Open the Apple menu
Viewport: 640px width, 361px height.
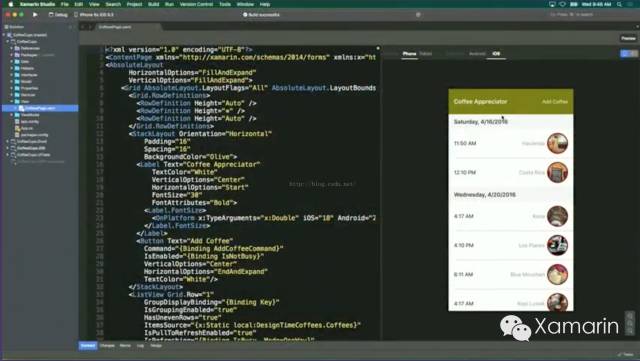point(11,4)
